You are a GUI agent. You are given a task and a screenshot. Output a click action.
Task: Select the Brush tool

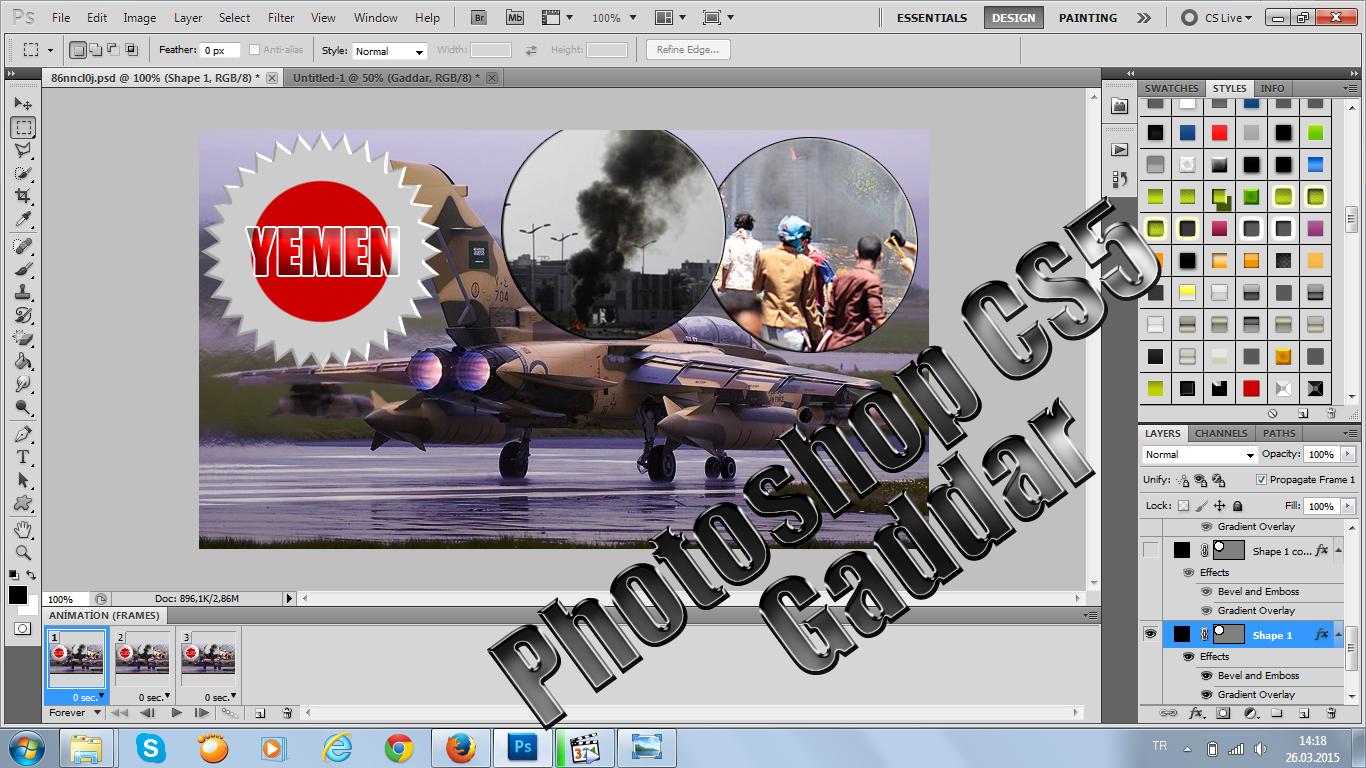23,269
